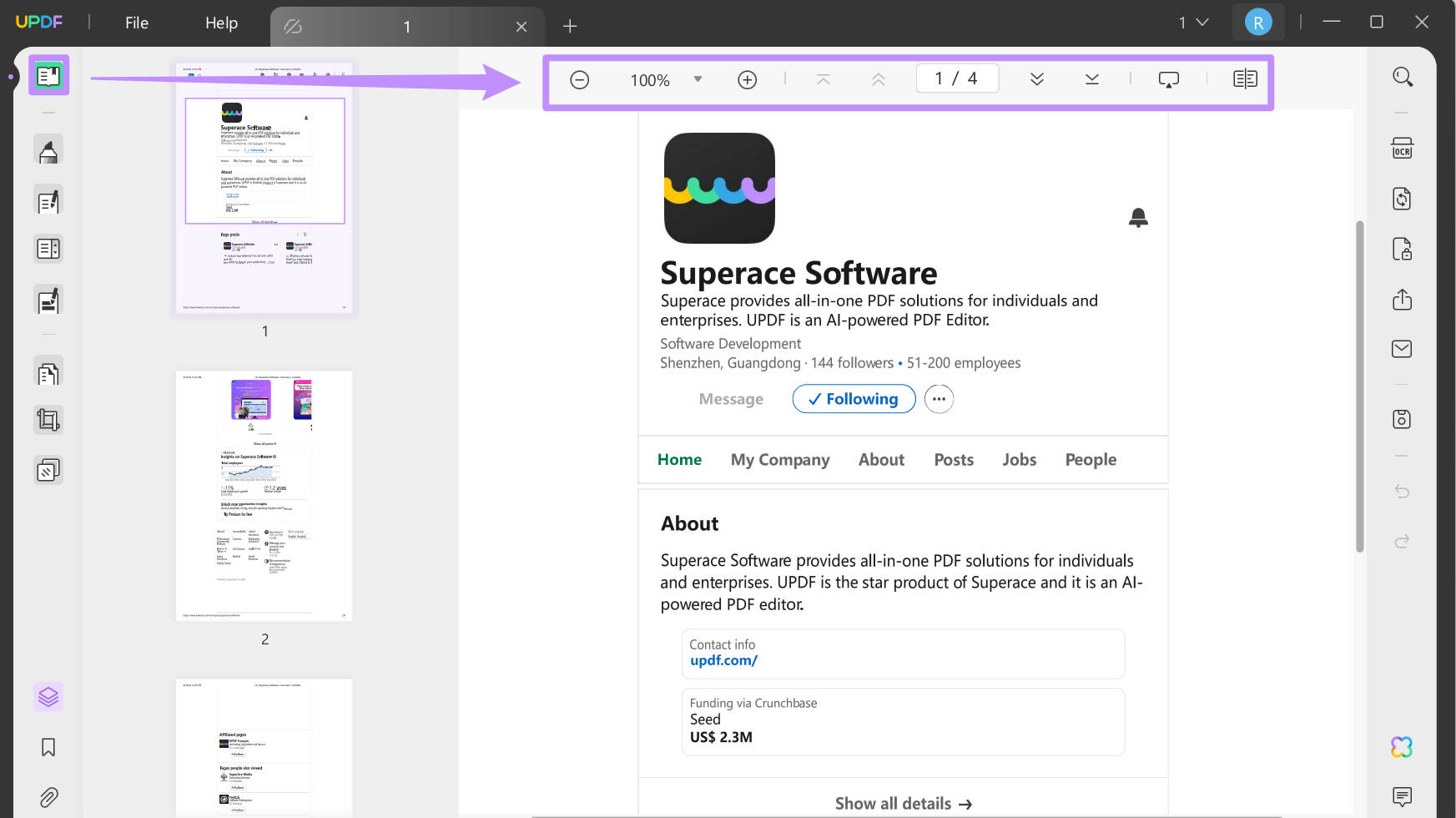Toggle two-page reading view
The image size is (1456, 818).
click(x=1246, y=78)
